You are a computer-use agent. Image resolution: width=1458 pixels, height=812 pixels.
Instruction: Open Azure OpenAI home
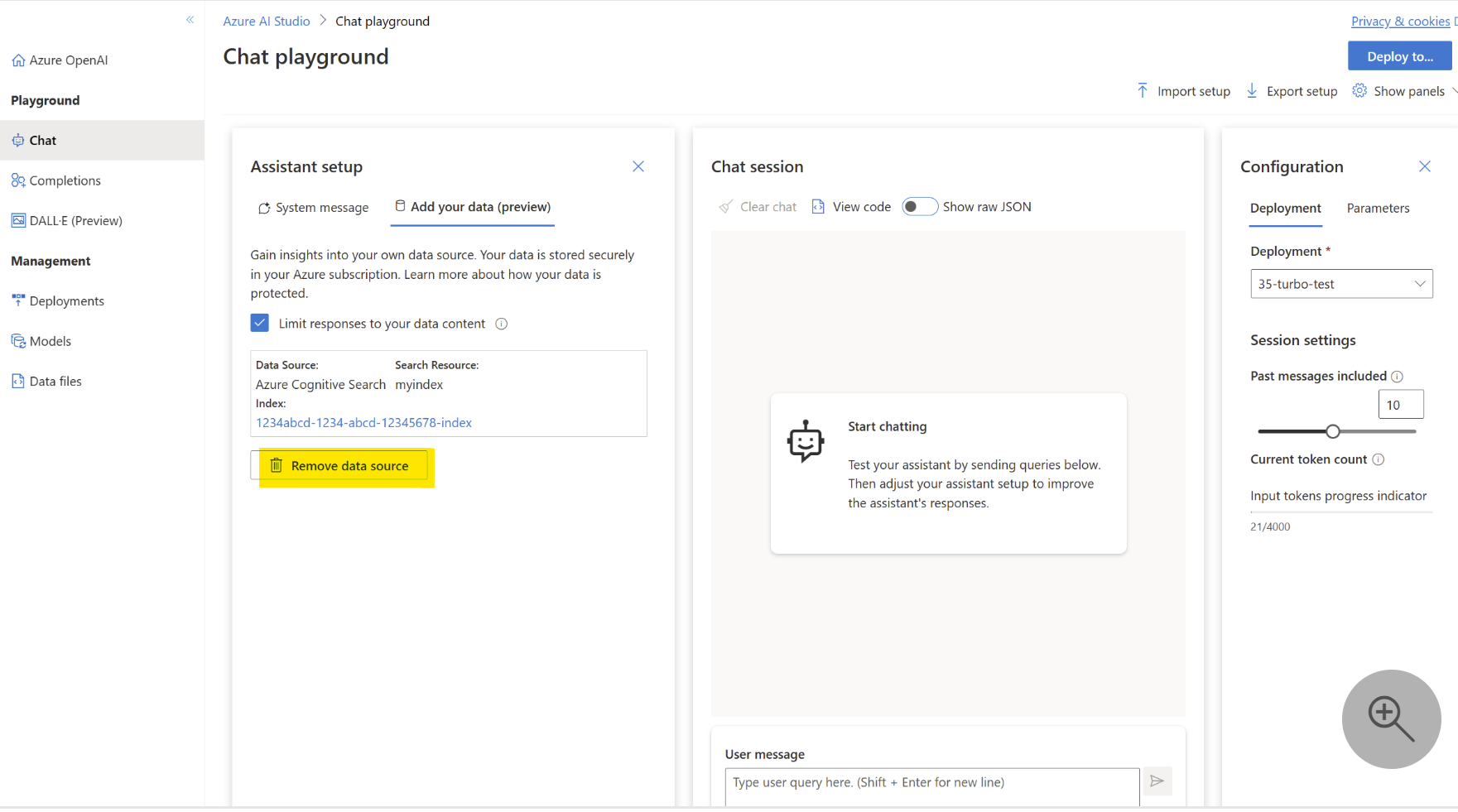point(60,60)
